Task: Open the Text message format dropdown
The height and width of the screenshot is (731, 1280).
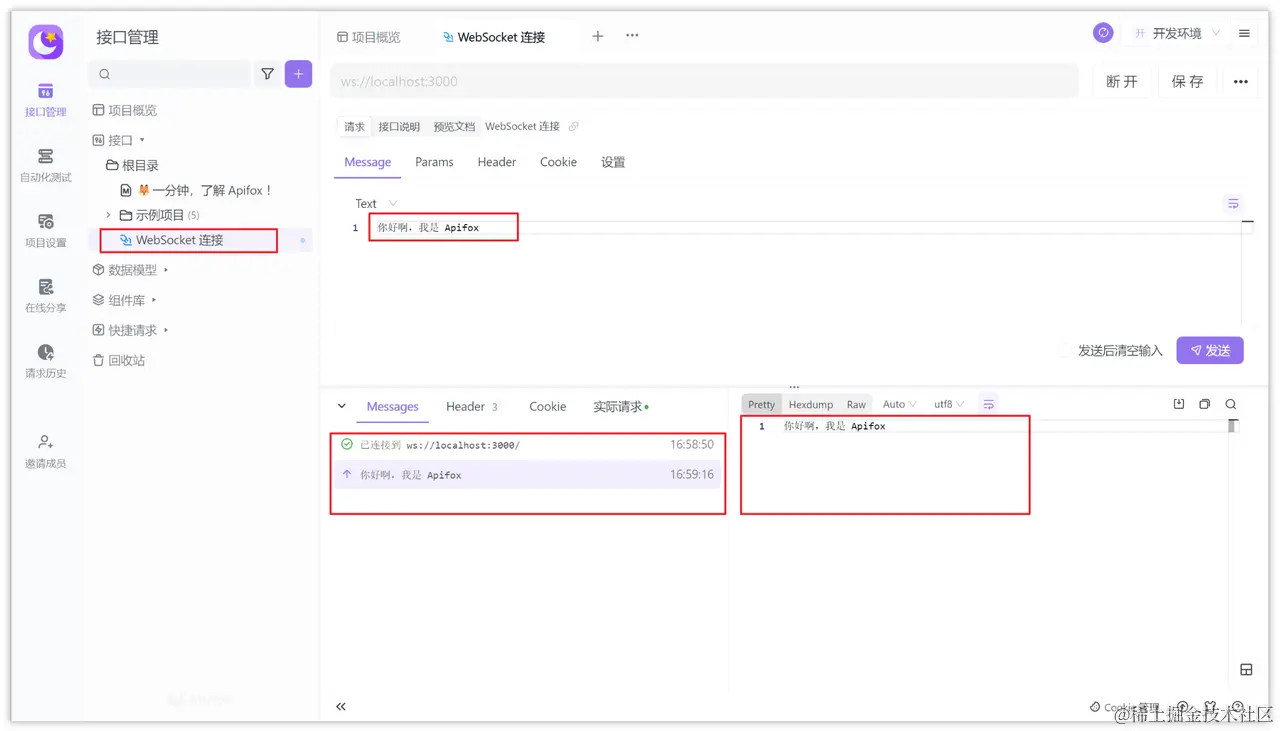Action: tap(376, 203)
